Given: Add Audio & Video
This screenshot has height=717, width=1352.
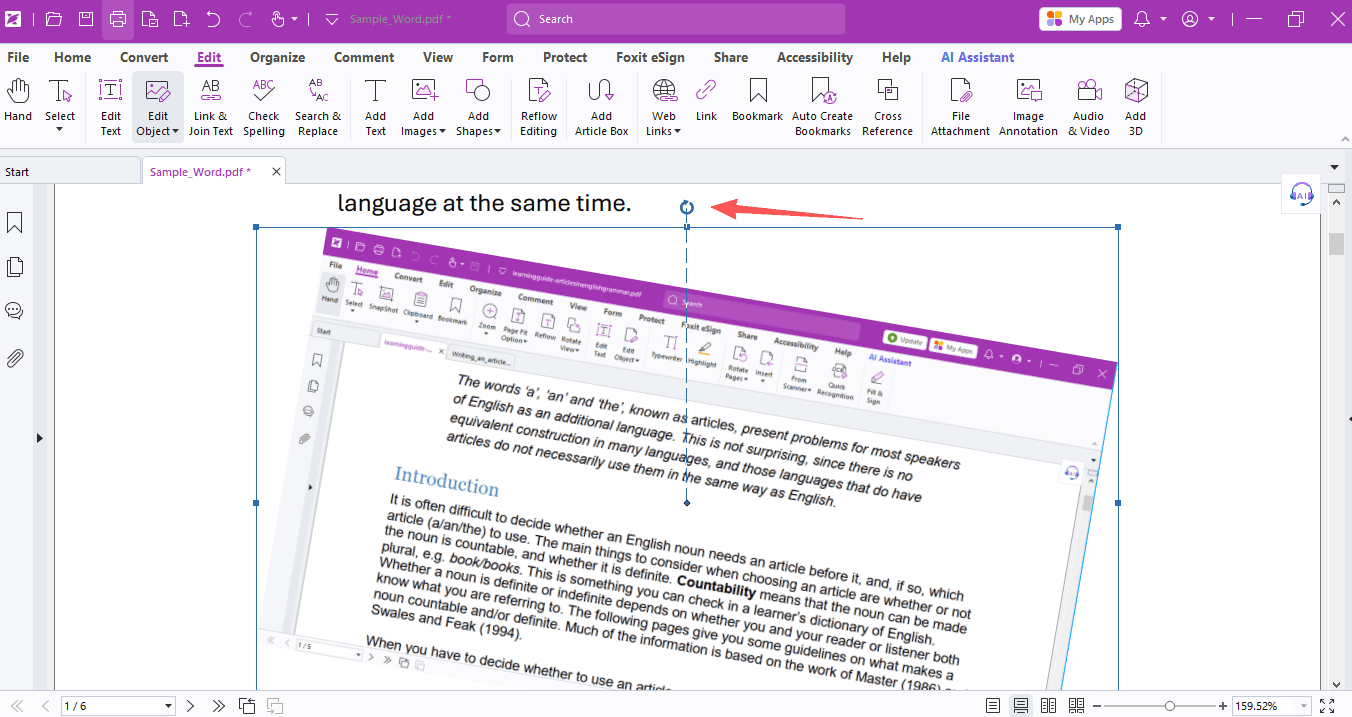Looking at the screenshot, I should [1089, 106].
